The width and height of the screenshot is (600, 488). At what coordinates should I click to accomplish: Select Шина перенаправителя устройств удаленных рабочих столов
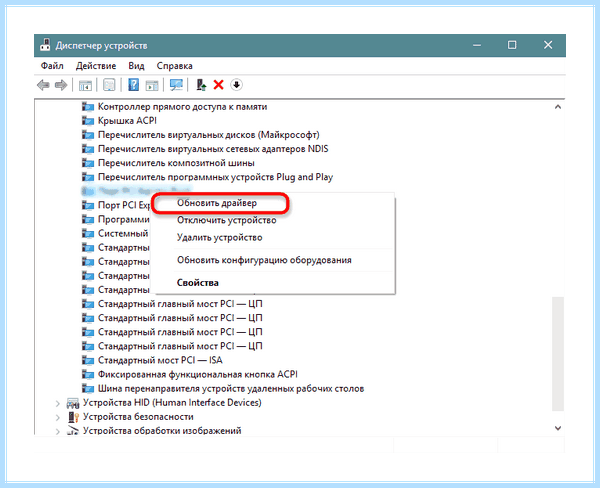[231, 388]
